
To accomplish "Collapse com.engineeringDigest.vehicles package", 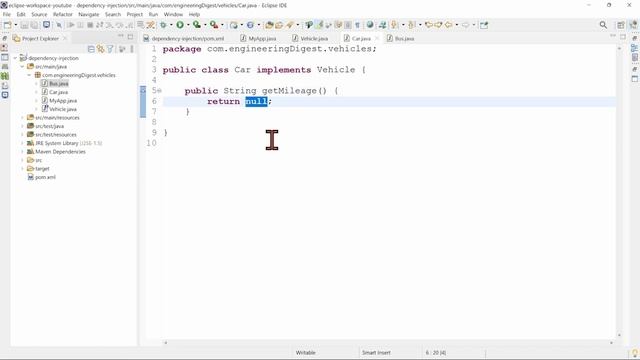I will (29, 75).
